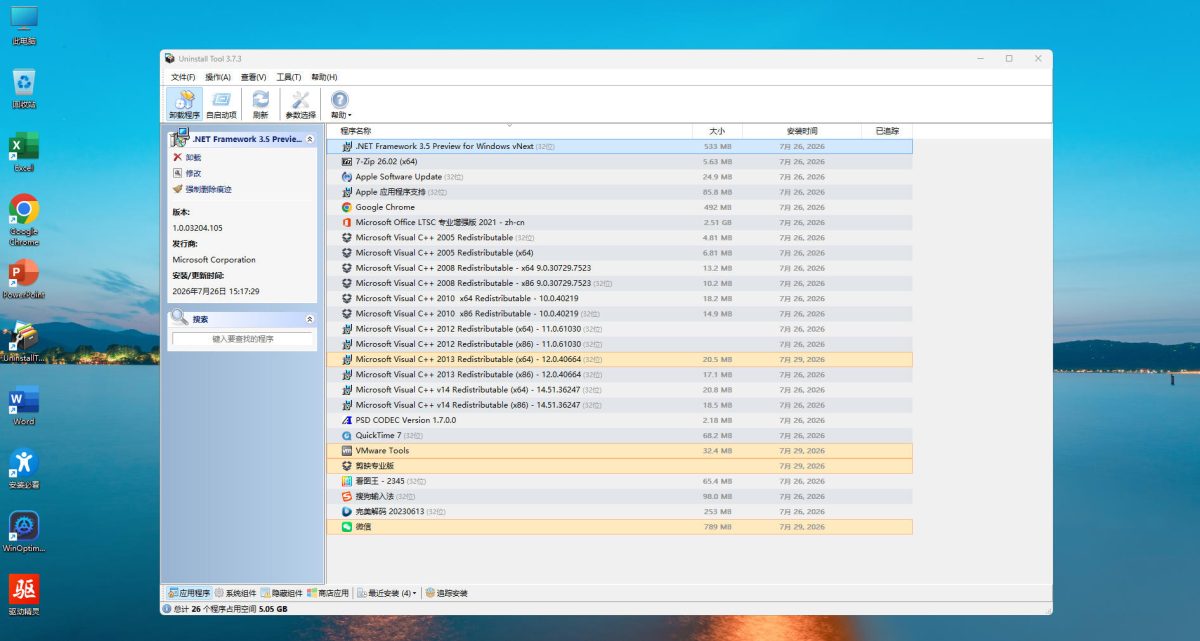The height and width of the screenshot is (641, 1200).
Task: Open the Word desktop shortcut
Action: [x=24, y=406]
